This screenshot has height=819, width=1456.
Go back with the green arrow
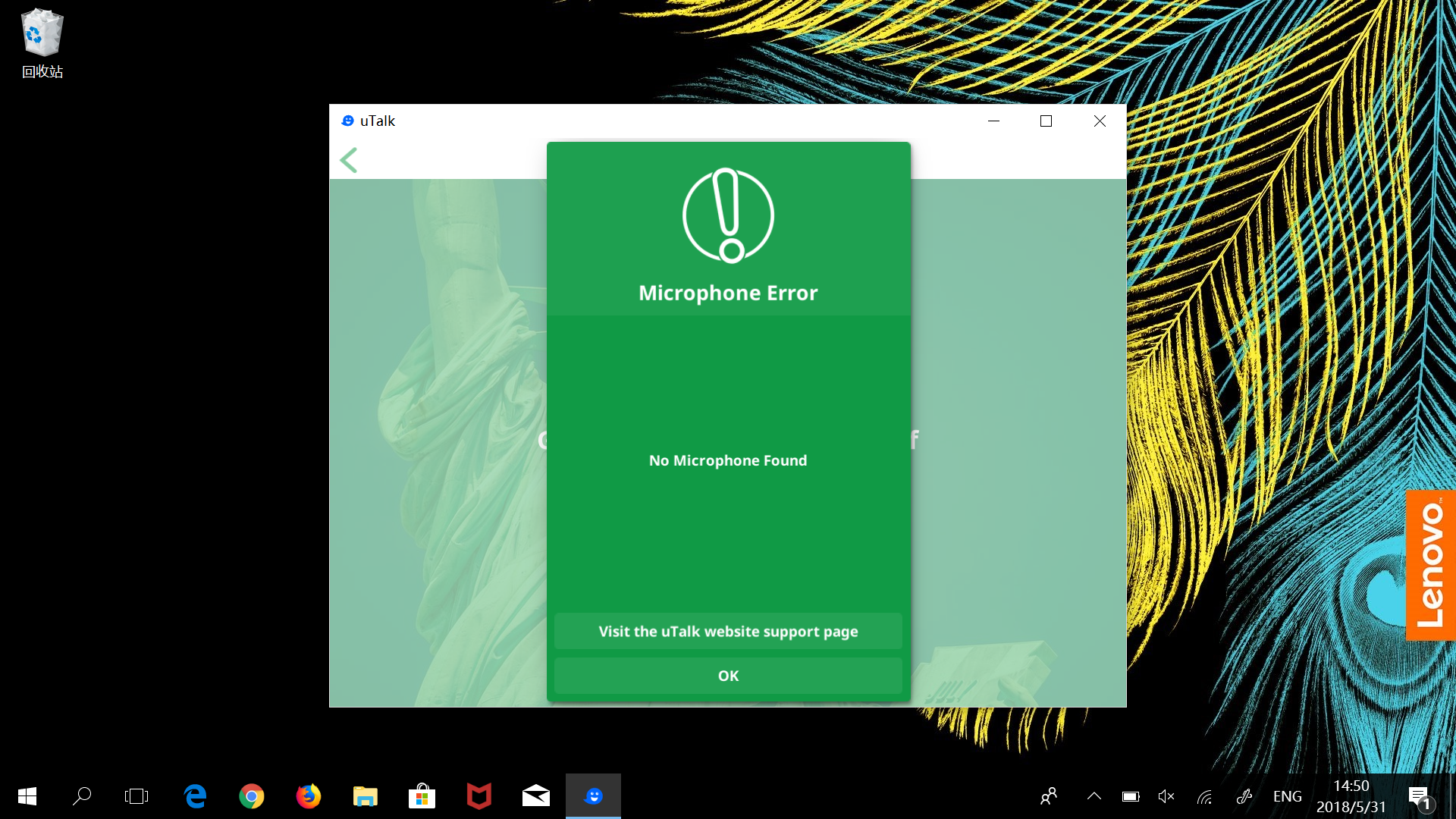point(349,160)
